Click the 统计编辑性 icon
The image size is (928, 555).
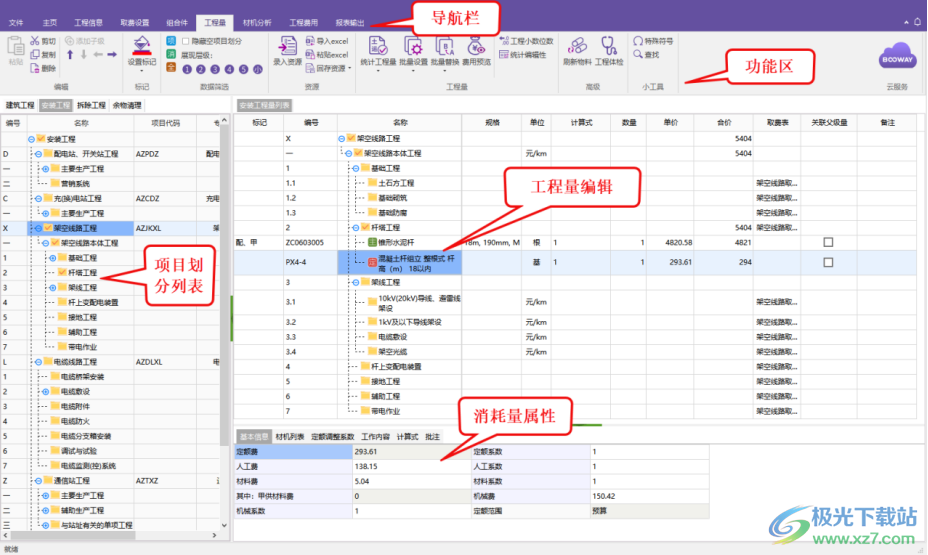(504, 54)
